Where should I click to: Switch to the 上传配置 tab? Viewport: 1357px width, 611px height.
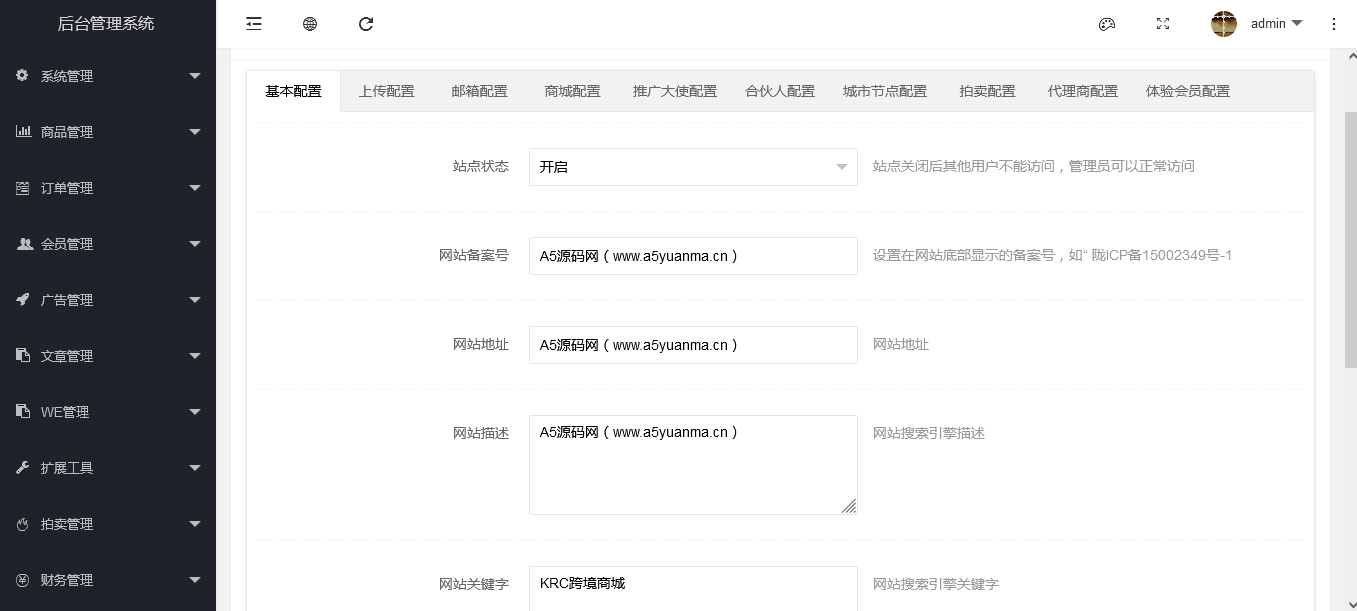coord(386,91)
